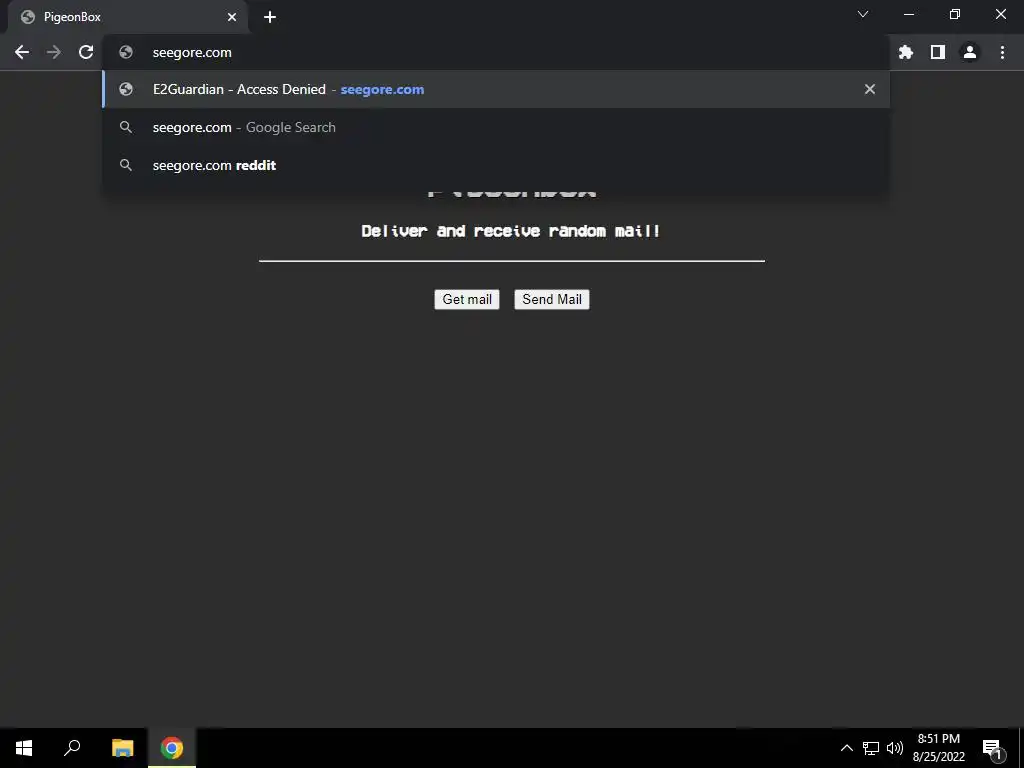
Task: Open the user profile menu
Action: coord(970,52)
